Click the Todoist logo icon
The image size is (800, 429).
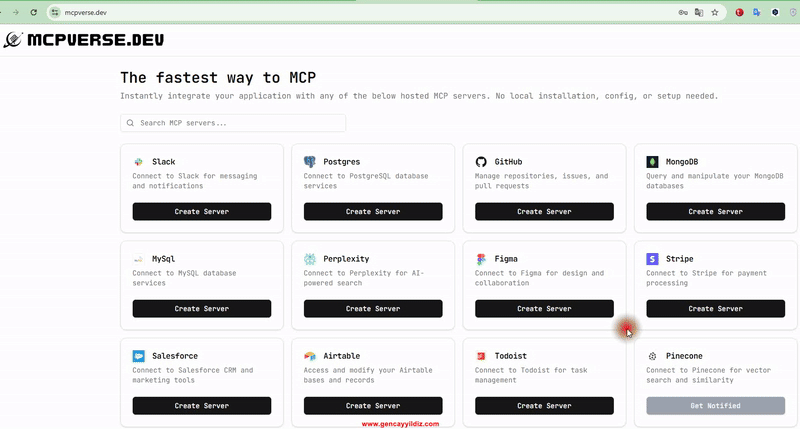coord(481,356)
